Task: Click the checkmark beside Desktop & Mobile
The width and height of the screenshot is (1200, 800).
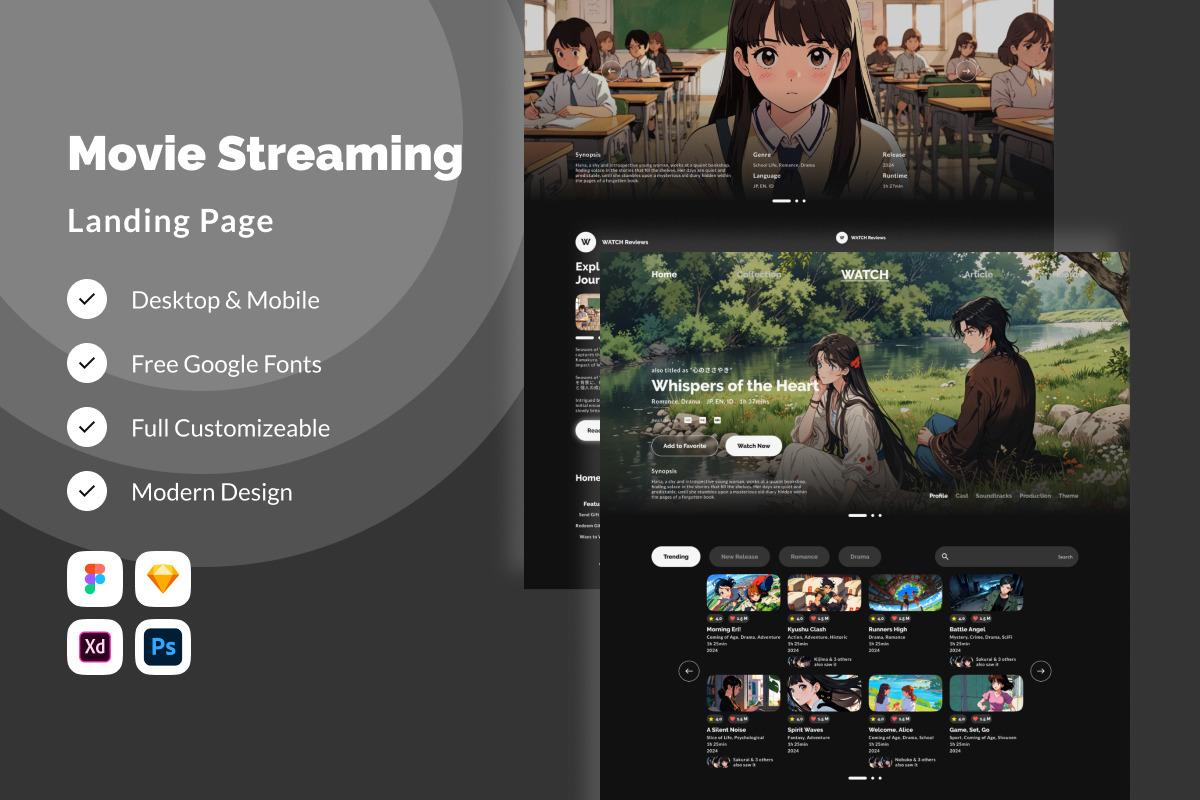Action: (87, 300)
